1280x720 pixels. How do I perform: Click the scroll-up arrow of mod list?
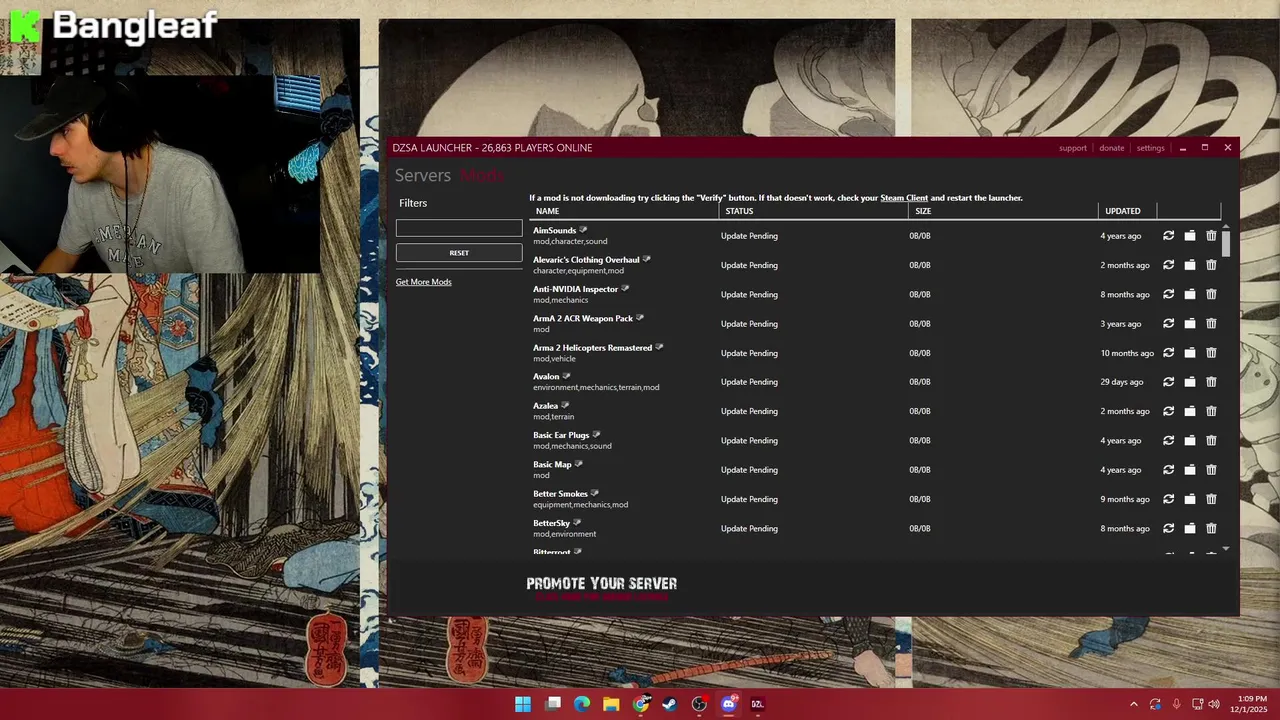(x=1226, y=226)
